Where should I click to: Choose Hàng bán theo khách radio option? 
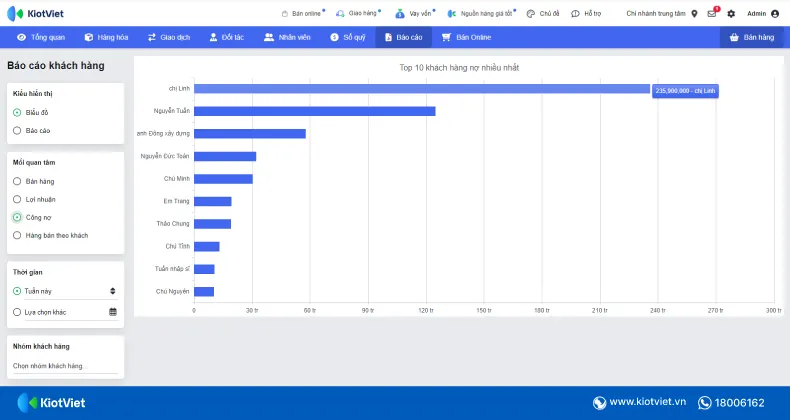[17, 235]
